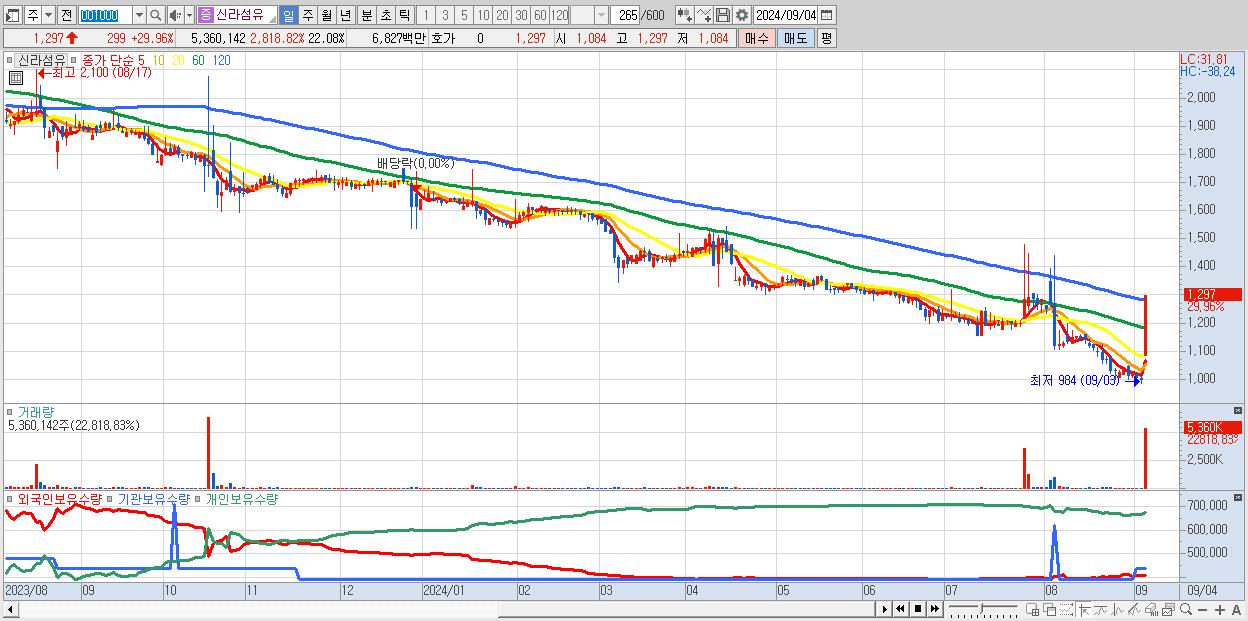Choose the 3 interval button

(445, 16)
